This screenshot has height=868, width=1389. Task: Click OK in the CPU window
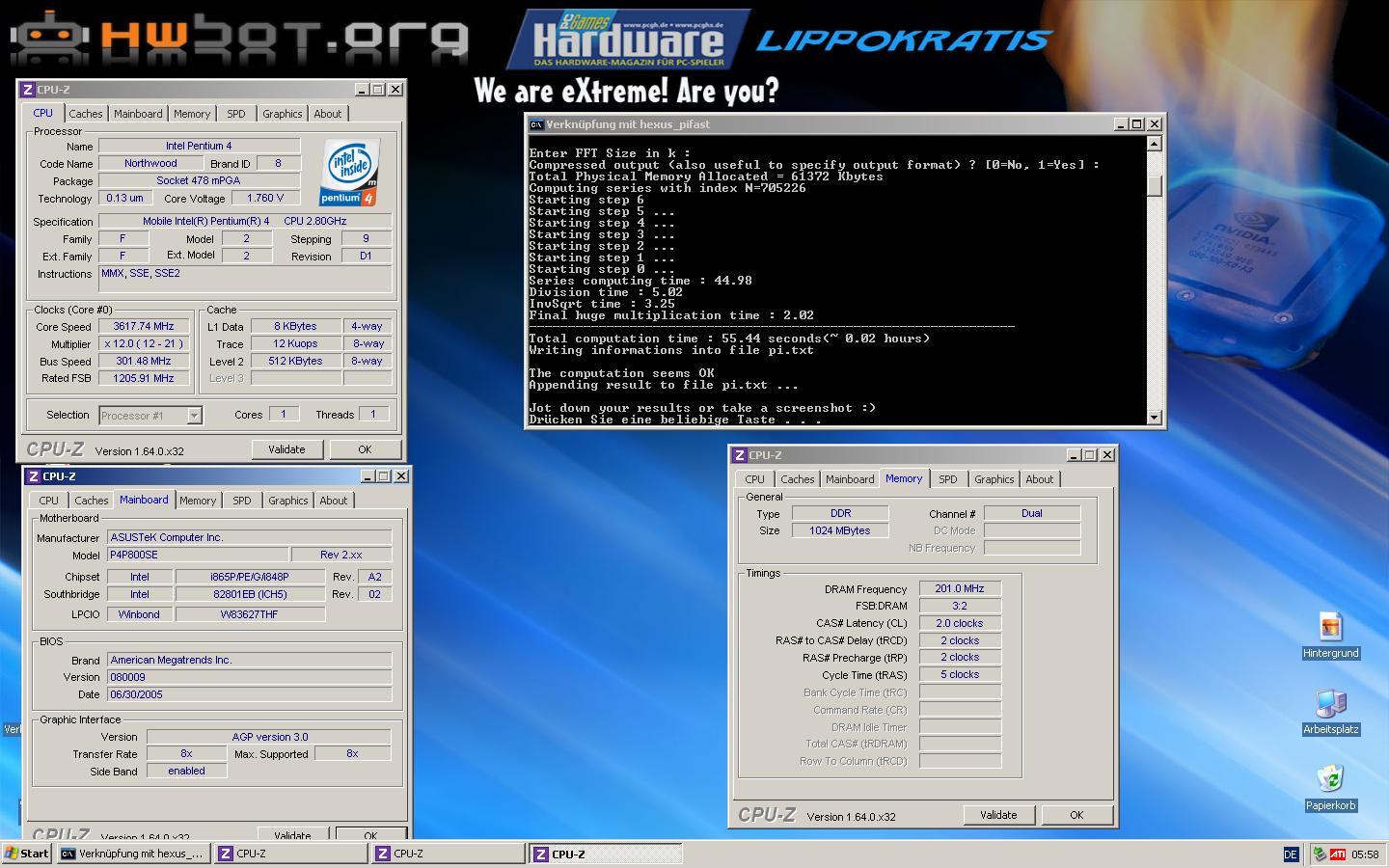365,449
